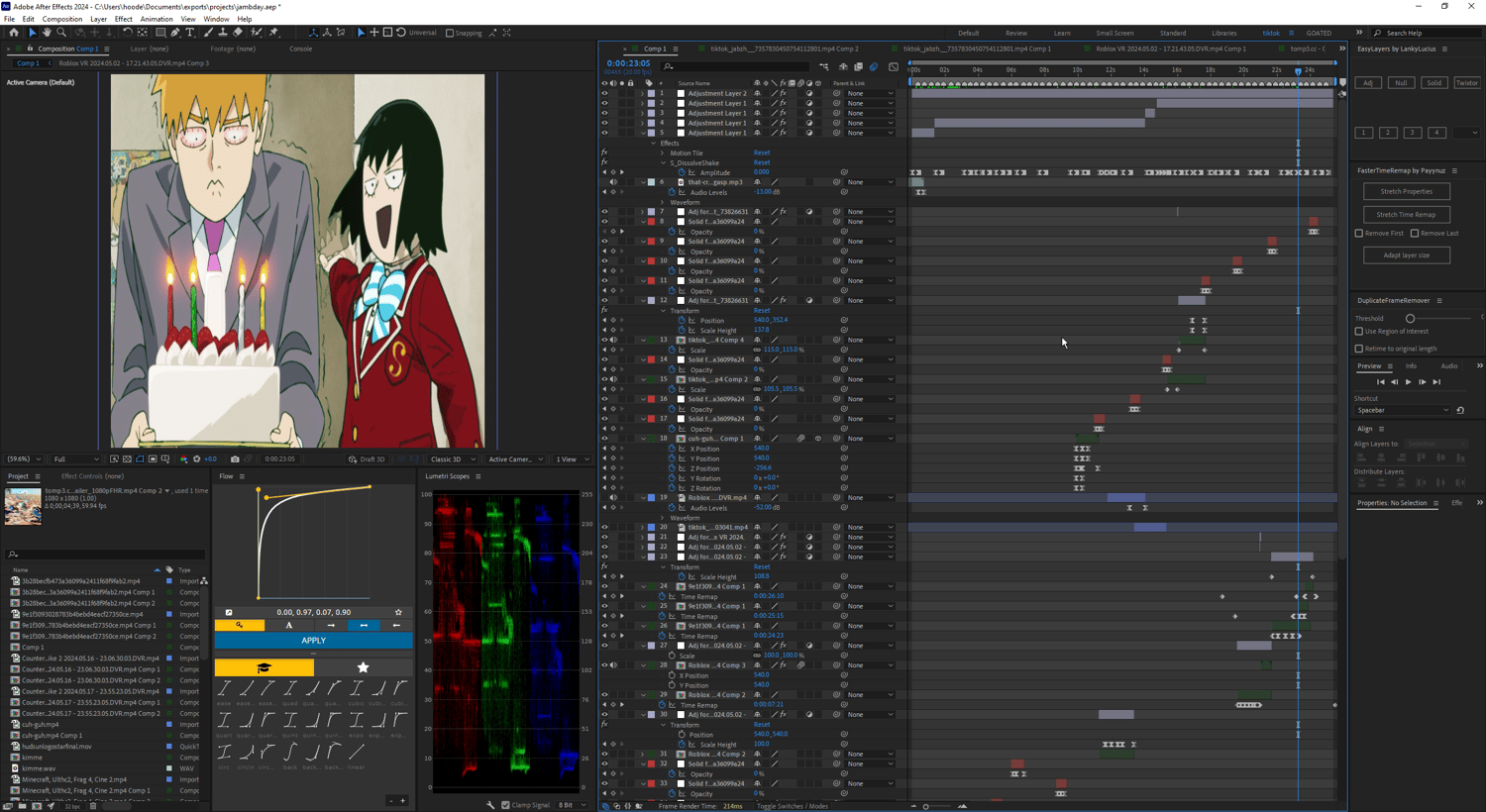This screenshot has width=1486, height=812.
Task: Adjust the timeline zoom slider at the bottom
Action: [926, 806]
